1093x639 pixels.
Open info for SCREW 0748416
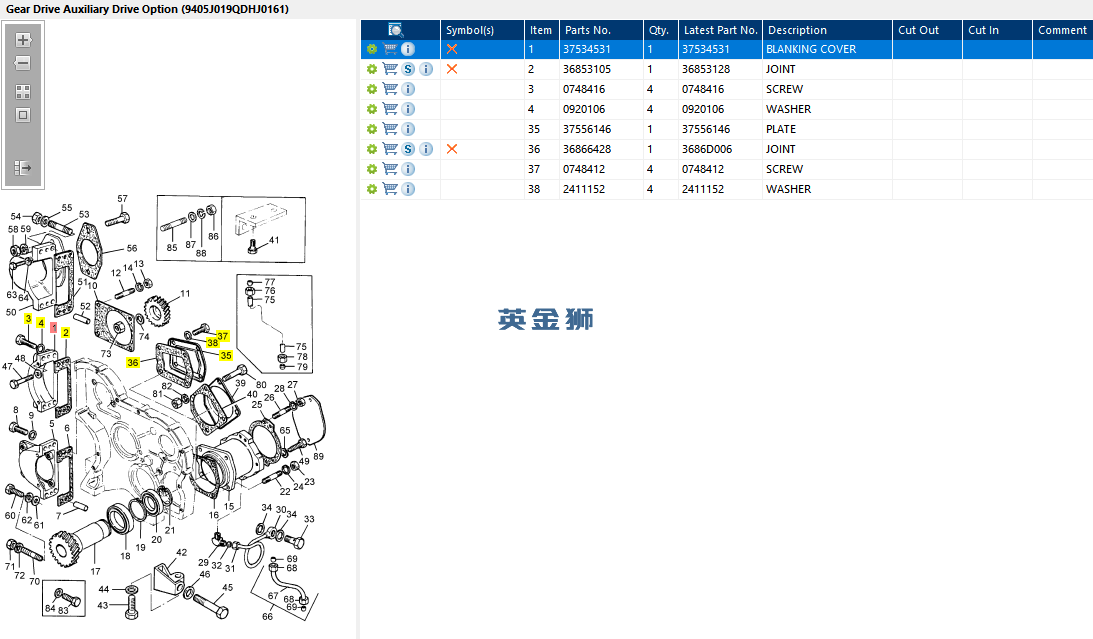(408, 89)
